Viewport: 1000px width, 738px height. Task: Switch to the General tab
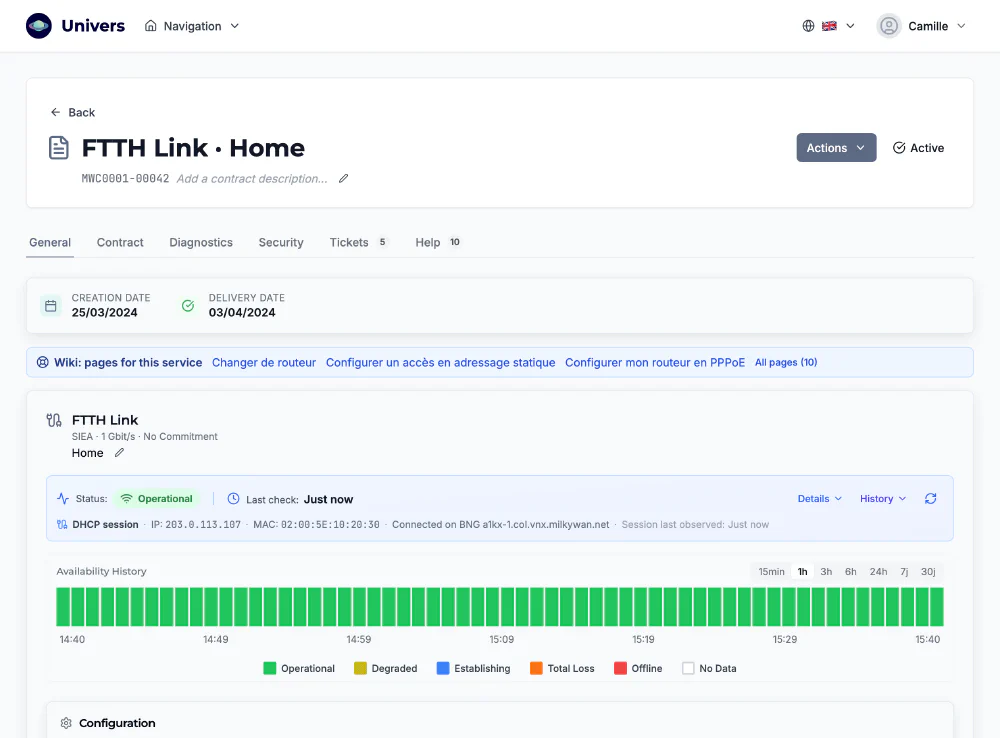(x=50, y=242)
